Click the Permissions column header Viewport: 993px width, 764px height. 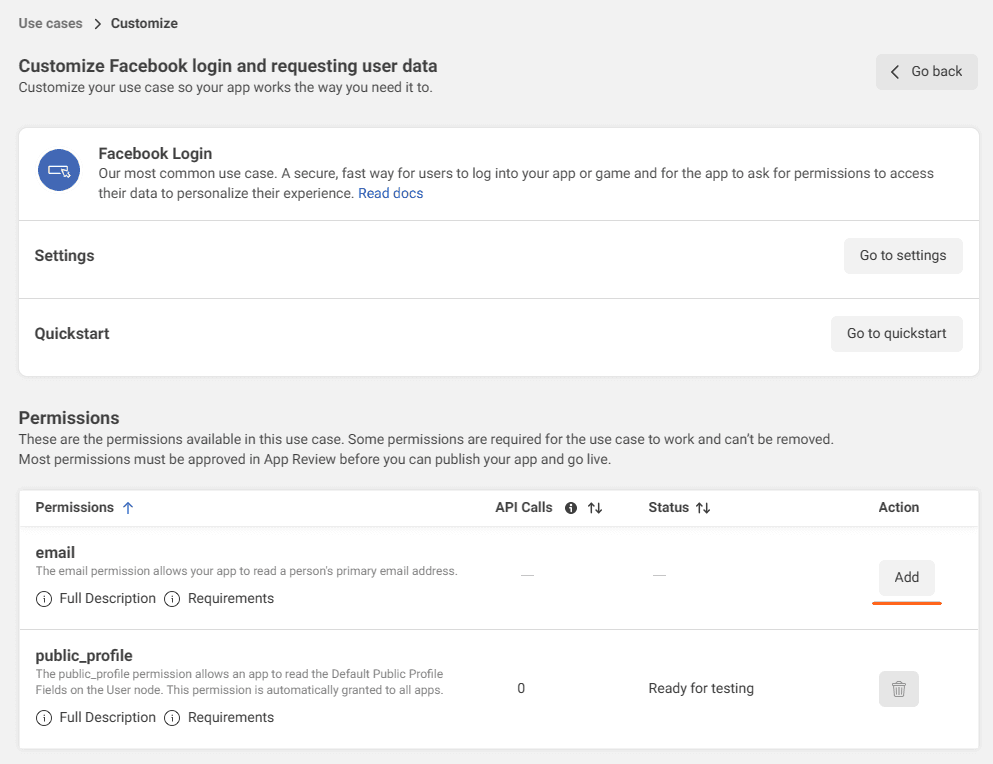click(75, 507)
